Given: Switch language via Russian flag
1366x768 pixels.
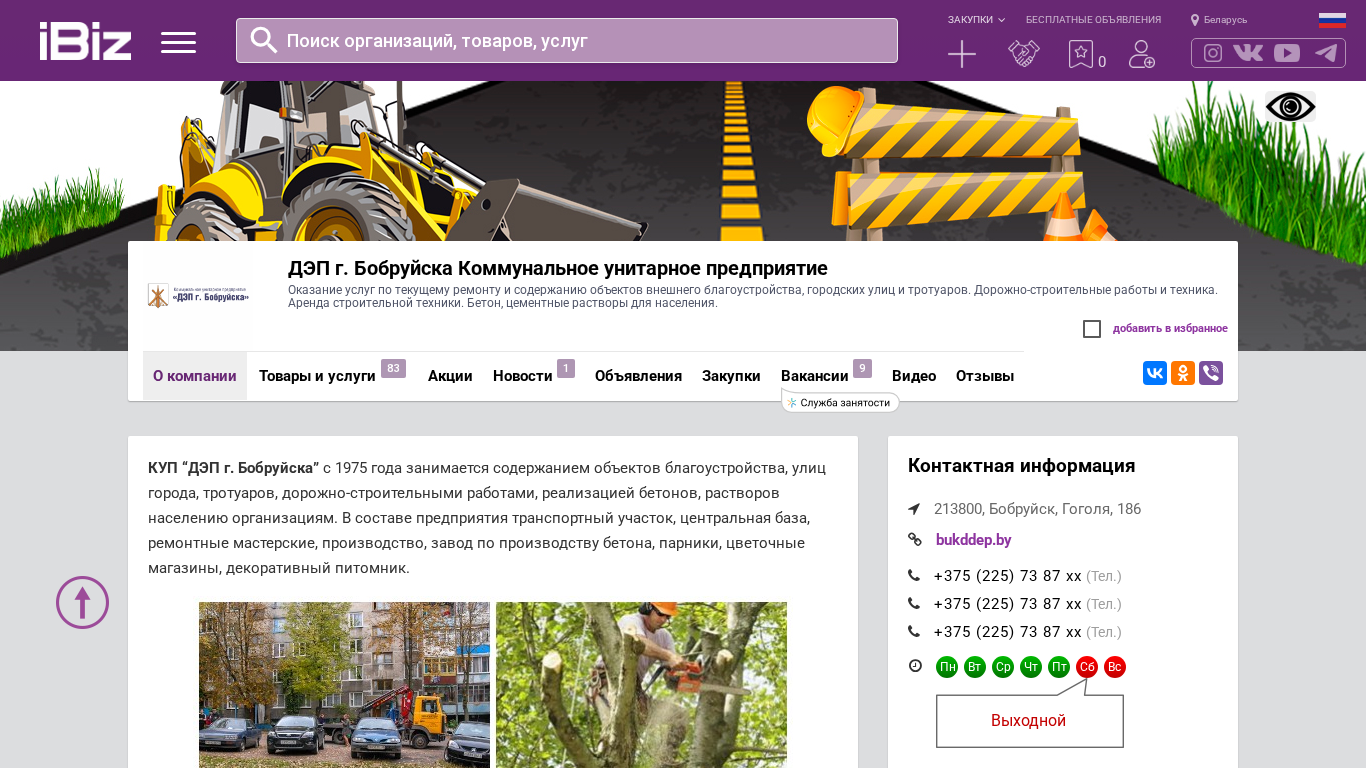Looking at the screenshot, I should tap(1332, 20).
